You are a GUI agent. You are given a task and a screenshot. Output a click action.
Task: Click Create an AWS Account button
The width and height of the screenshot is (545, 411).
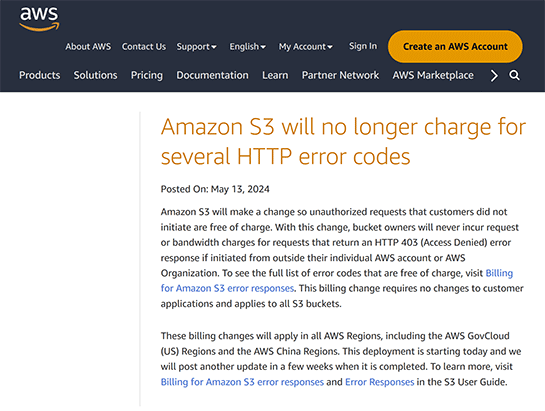coord(455,47)
